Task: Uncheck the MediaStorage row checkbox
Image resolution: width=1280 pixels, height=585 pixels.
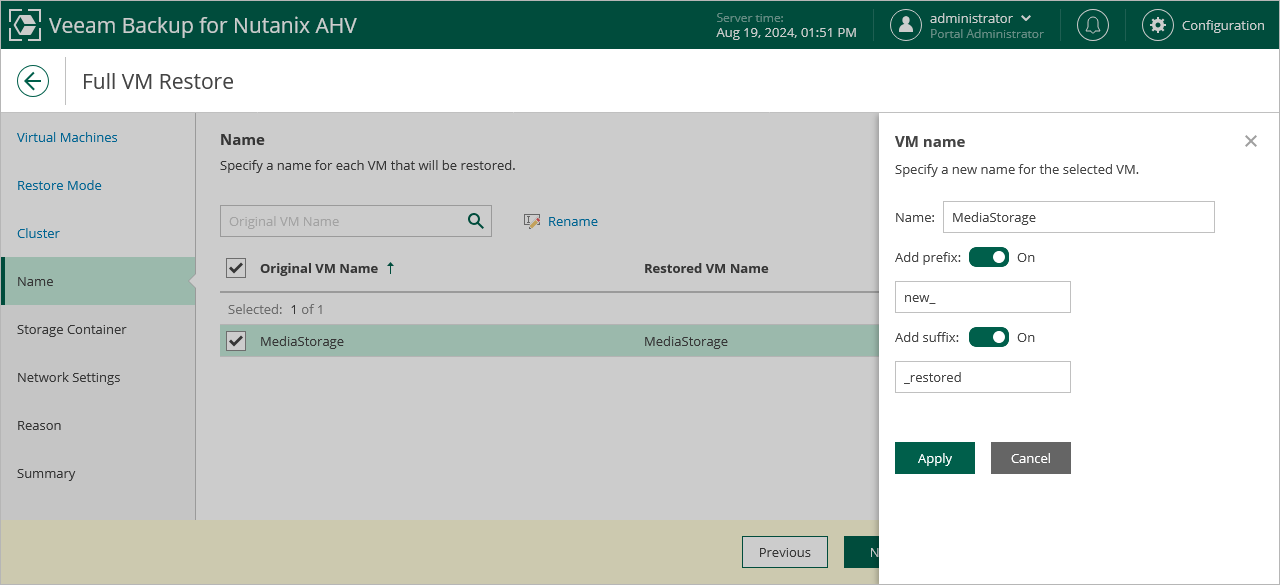Action: pos(236,341)
